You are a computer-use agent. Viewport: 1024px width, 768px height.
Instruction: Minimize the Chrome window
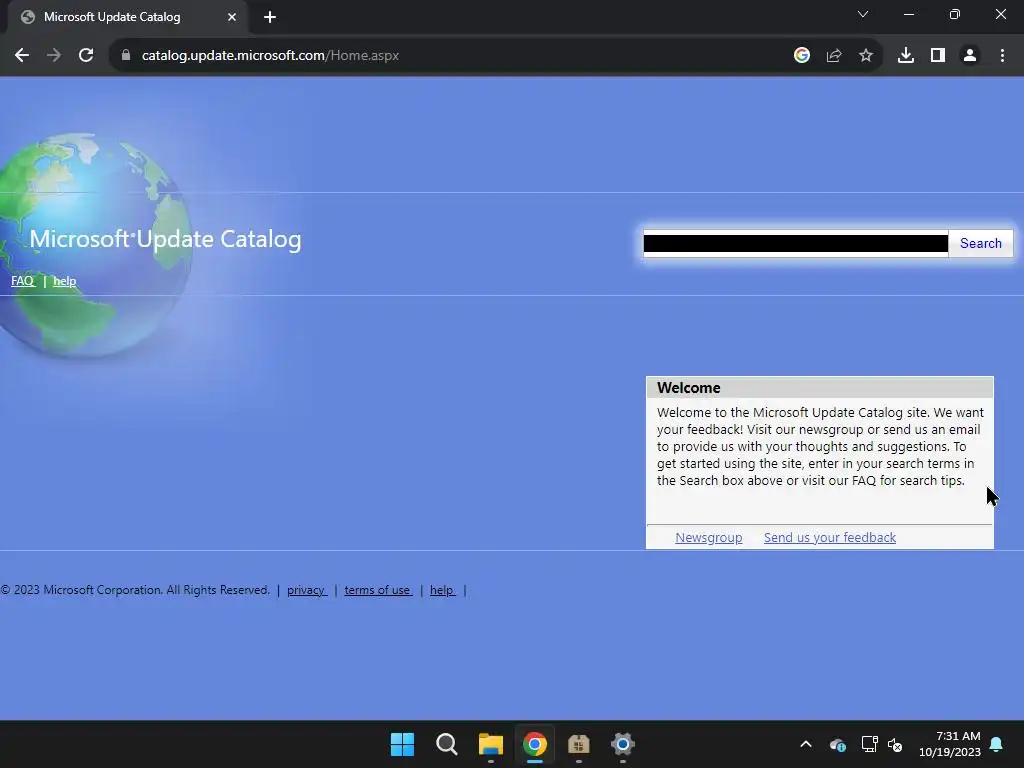click(908, 14)
